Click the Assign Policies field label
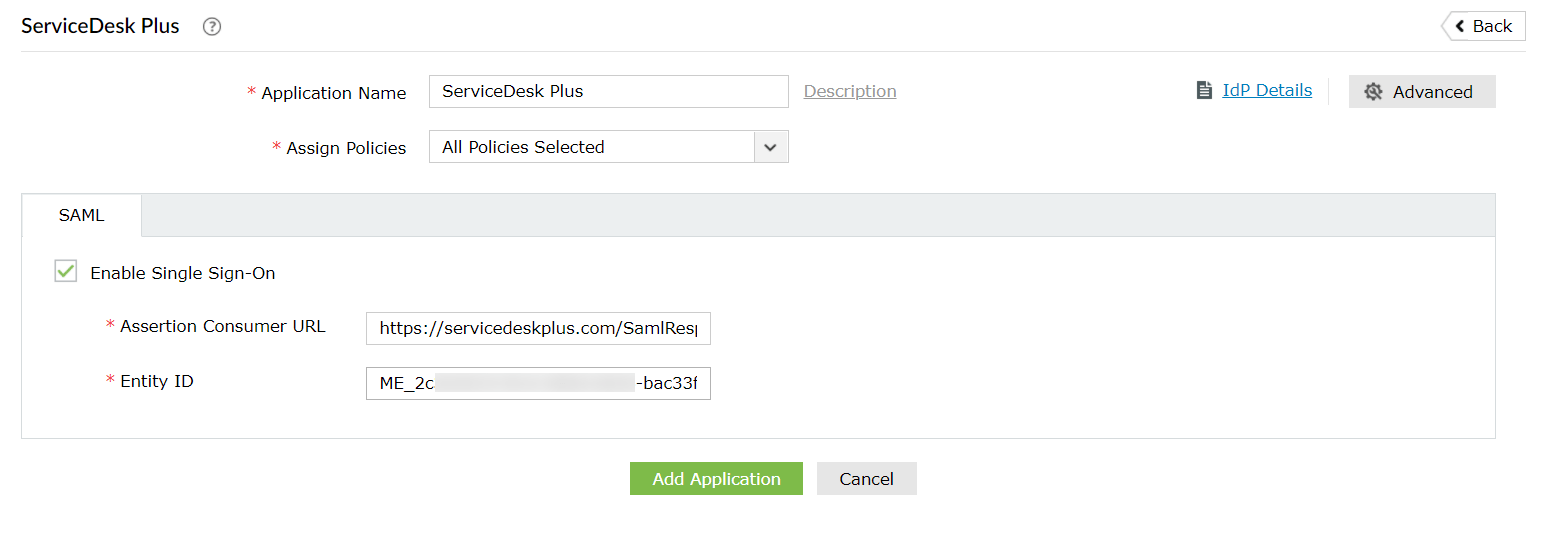This screenshot has width=1548, height=546. 346,148
